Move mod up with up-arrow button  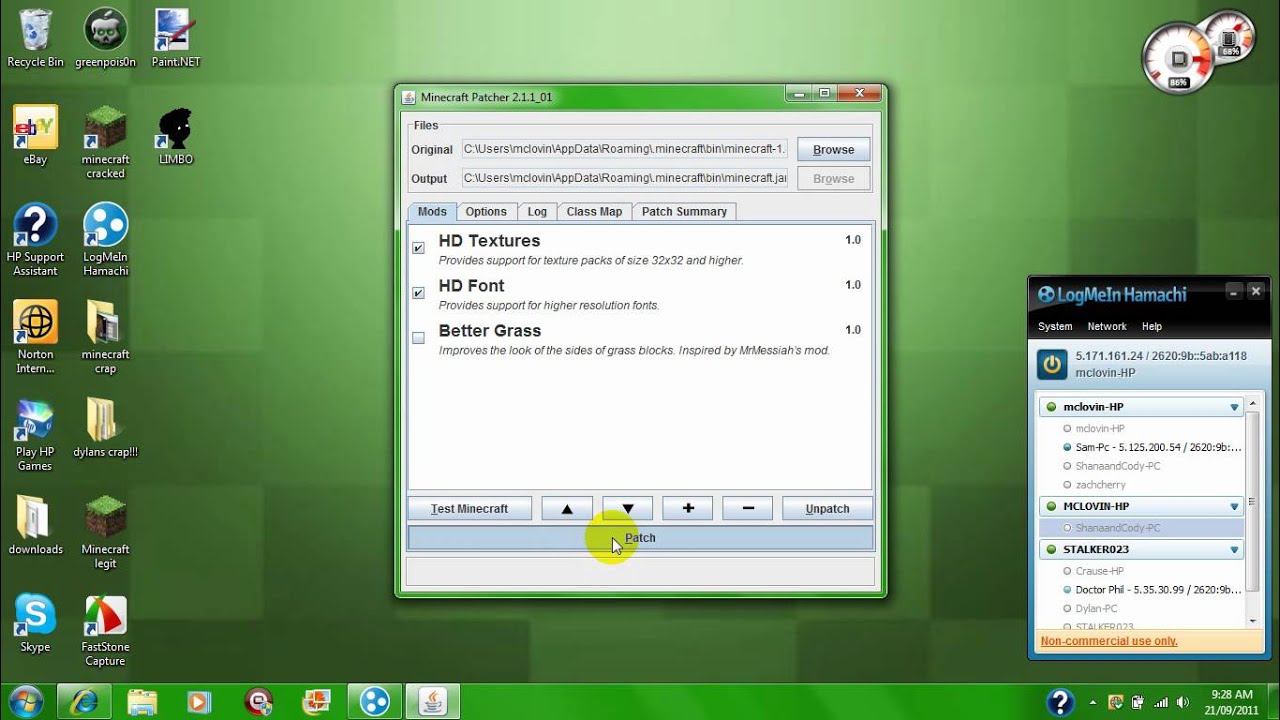pyautogui.click(x=567, y=508)
